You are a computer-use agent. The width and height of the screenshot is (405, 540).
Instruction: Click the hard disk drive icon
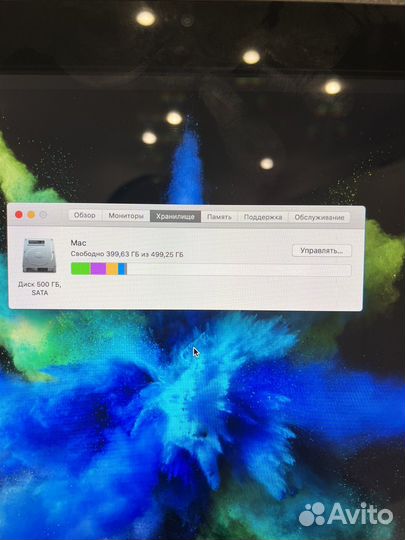coord(39,256)
